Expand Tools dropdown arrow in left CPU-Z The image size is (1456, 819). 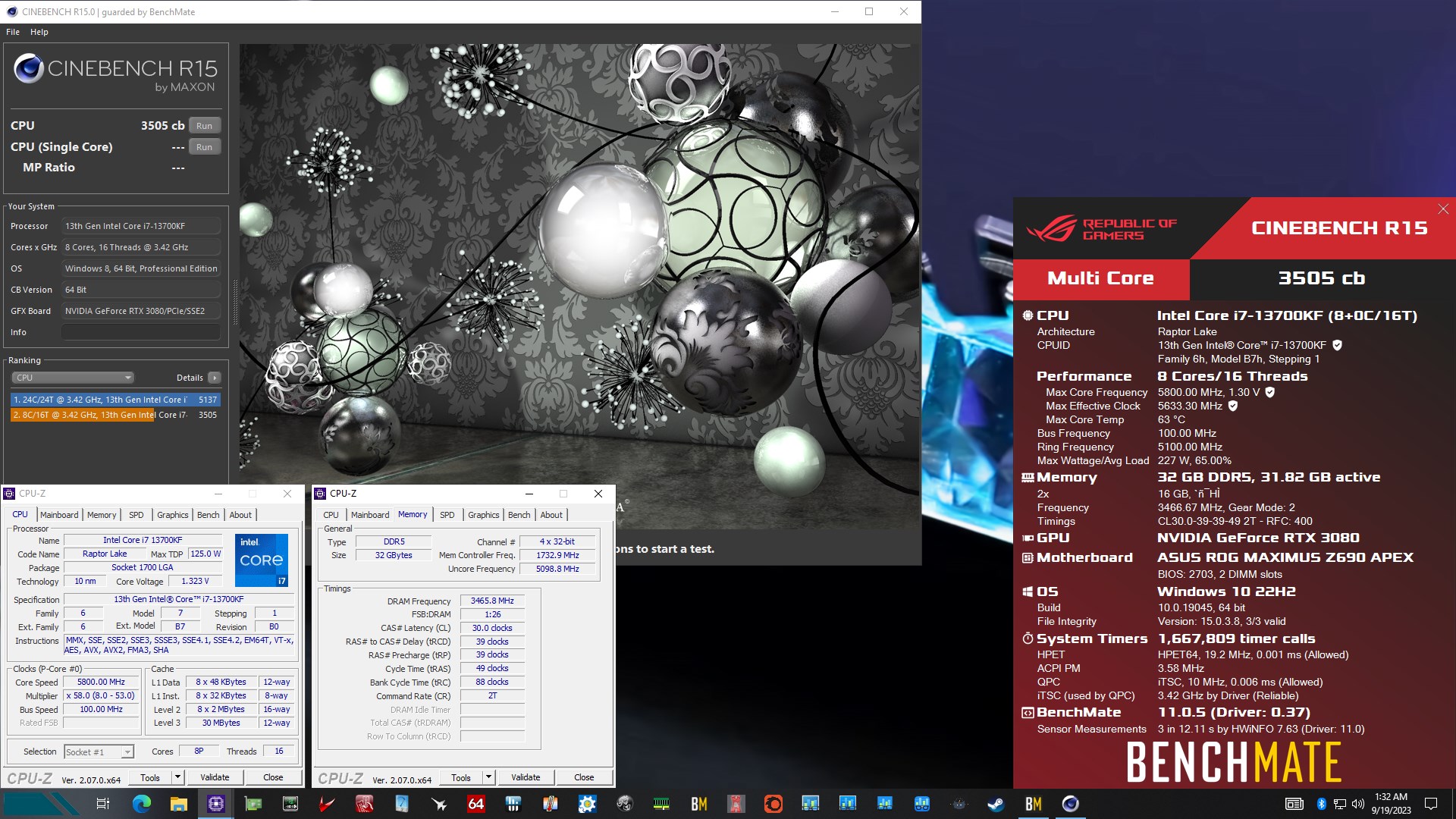tap(177, 777)
